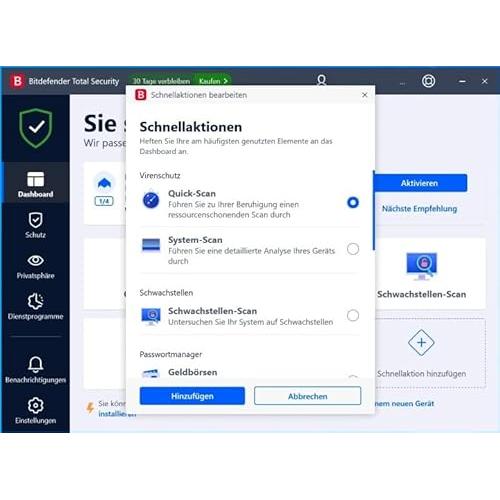Click the Aktivieren button
This screenshot has width=500, height=500.
pos(420,183)
